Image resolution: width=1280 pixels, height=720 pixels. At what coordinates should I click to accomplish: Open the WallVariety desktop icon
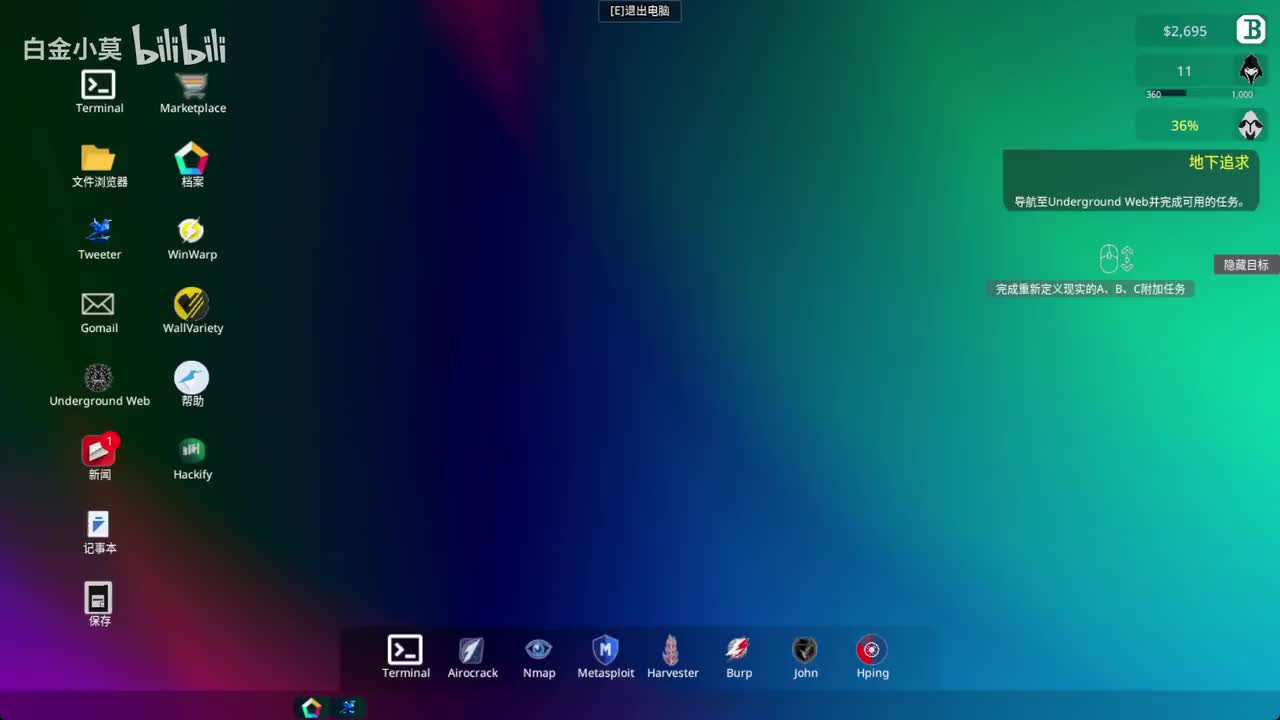(191, 304)
